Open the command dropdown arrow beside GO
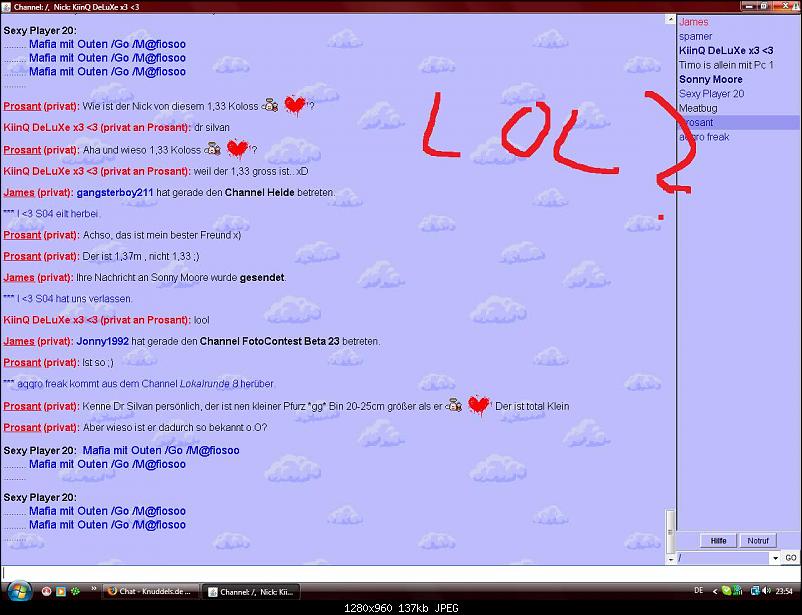The image size is (802, 615). point(774,558)
